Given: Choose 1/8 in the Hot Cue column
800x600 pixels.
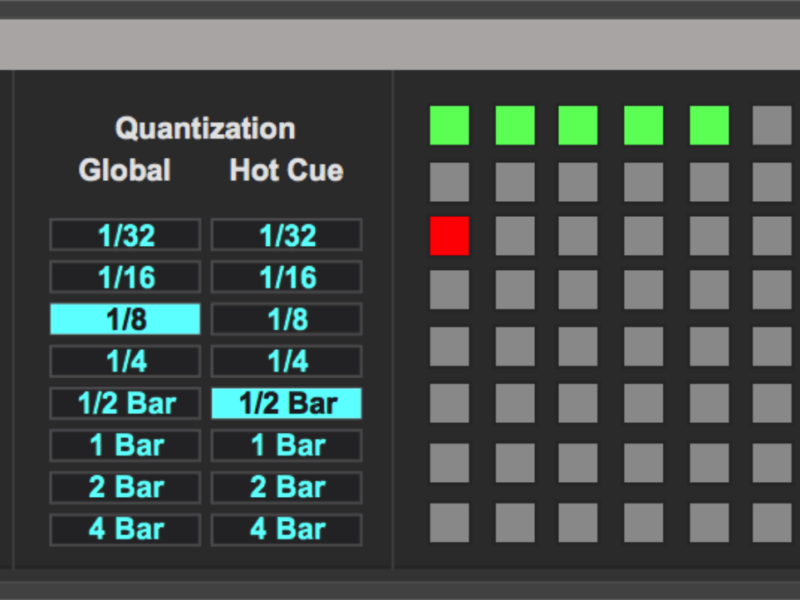Looking at the screenshot, I should tap(287, 319).
